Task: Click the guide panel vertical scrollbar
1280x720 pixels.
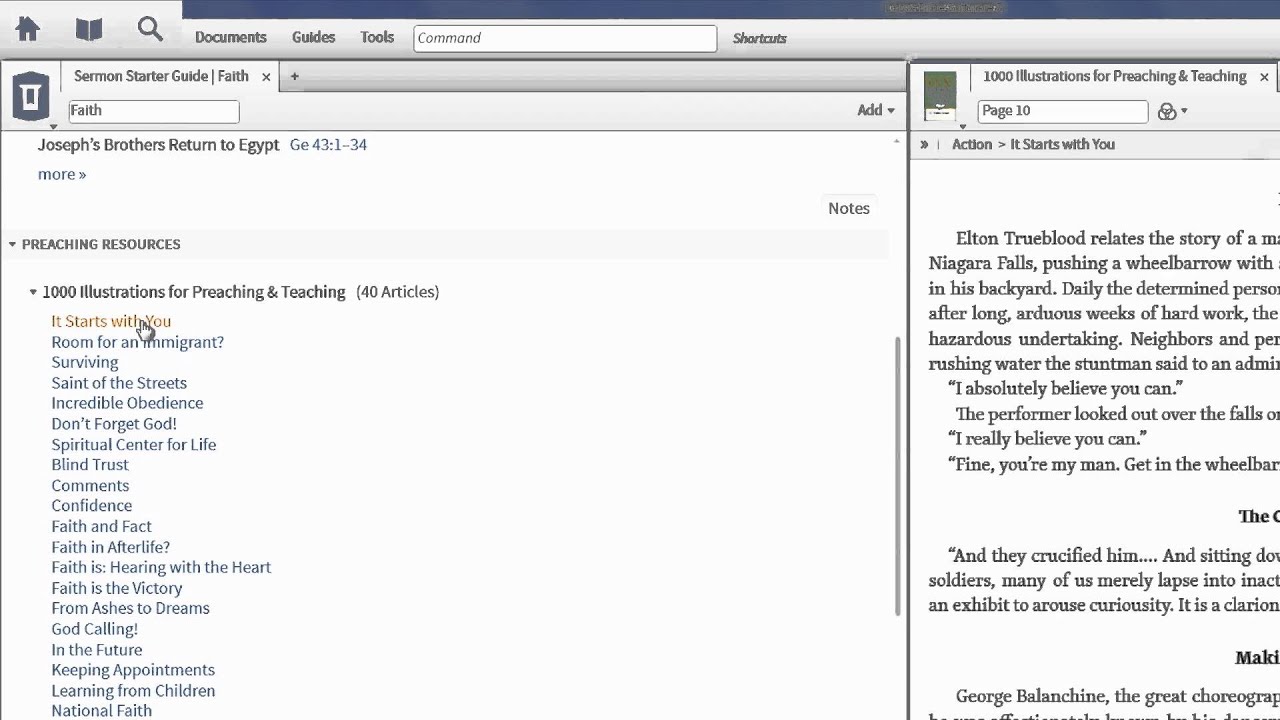Action: pyautogui.click(x=897, y=475)
